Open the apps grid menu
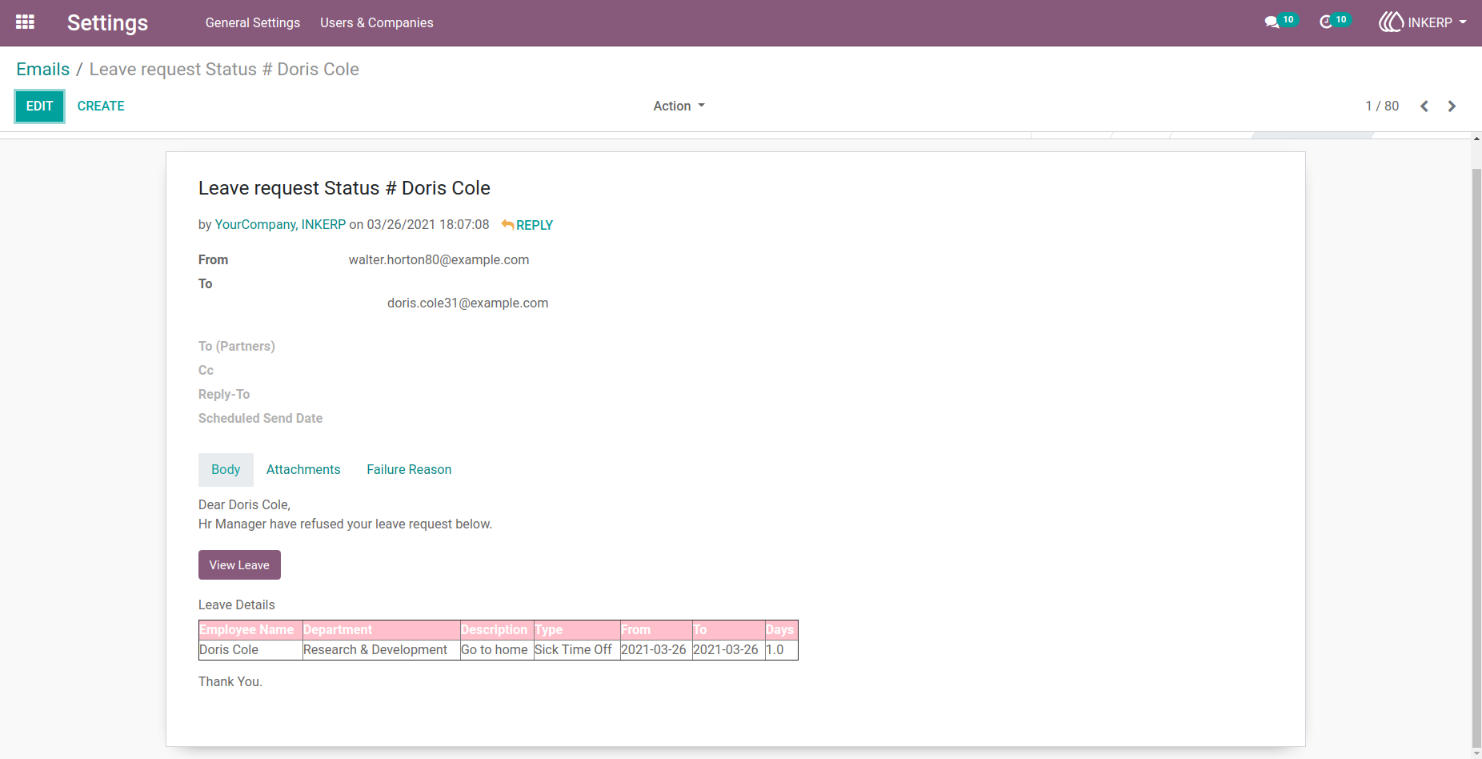This screenshot has width=1482, height=759. coord(25,22)
